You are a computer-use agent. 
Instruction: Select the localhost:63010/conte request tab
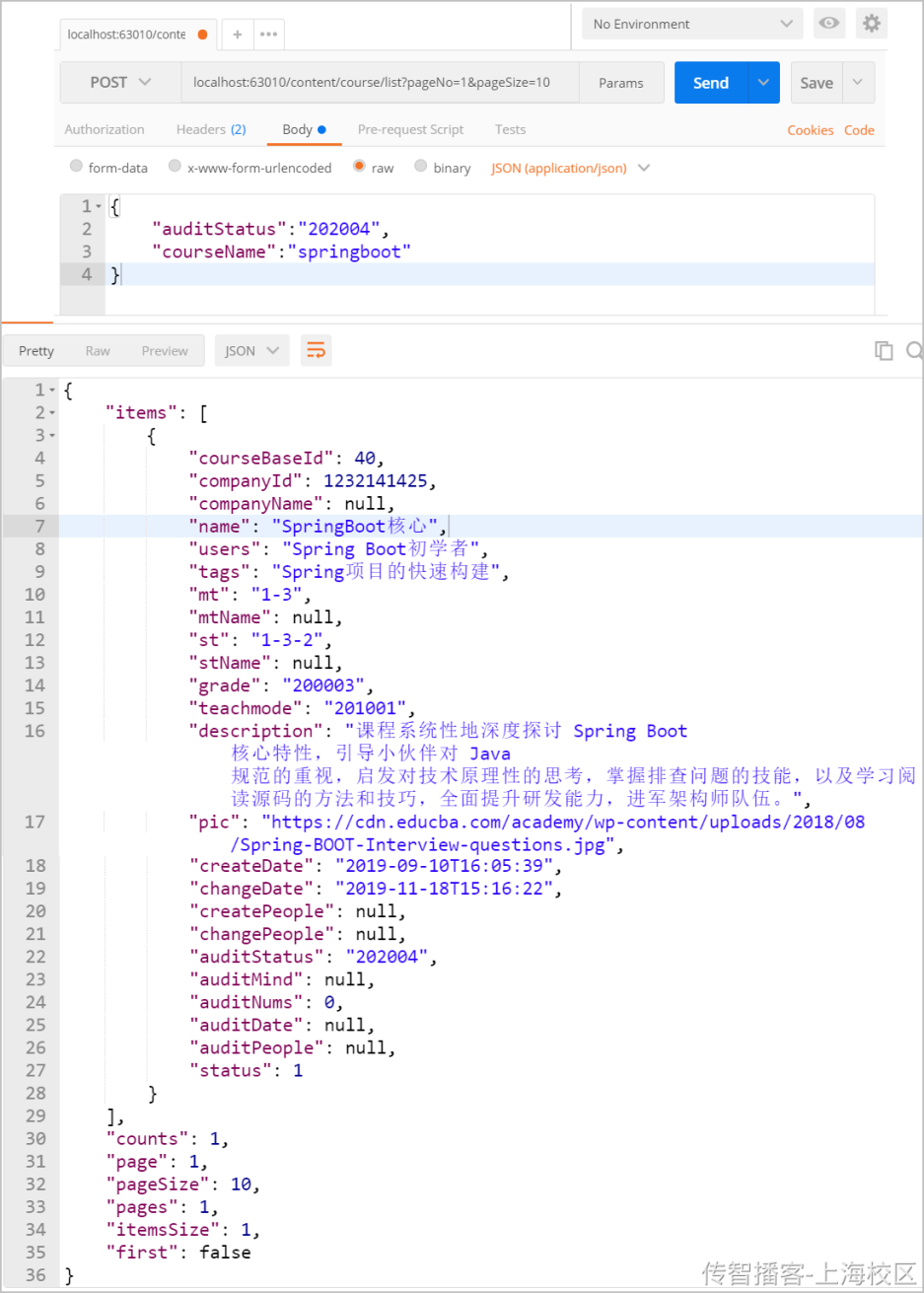pyautogui.click(x=138, y=34)
